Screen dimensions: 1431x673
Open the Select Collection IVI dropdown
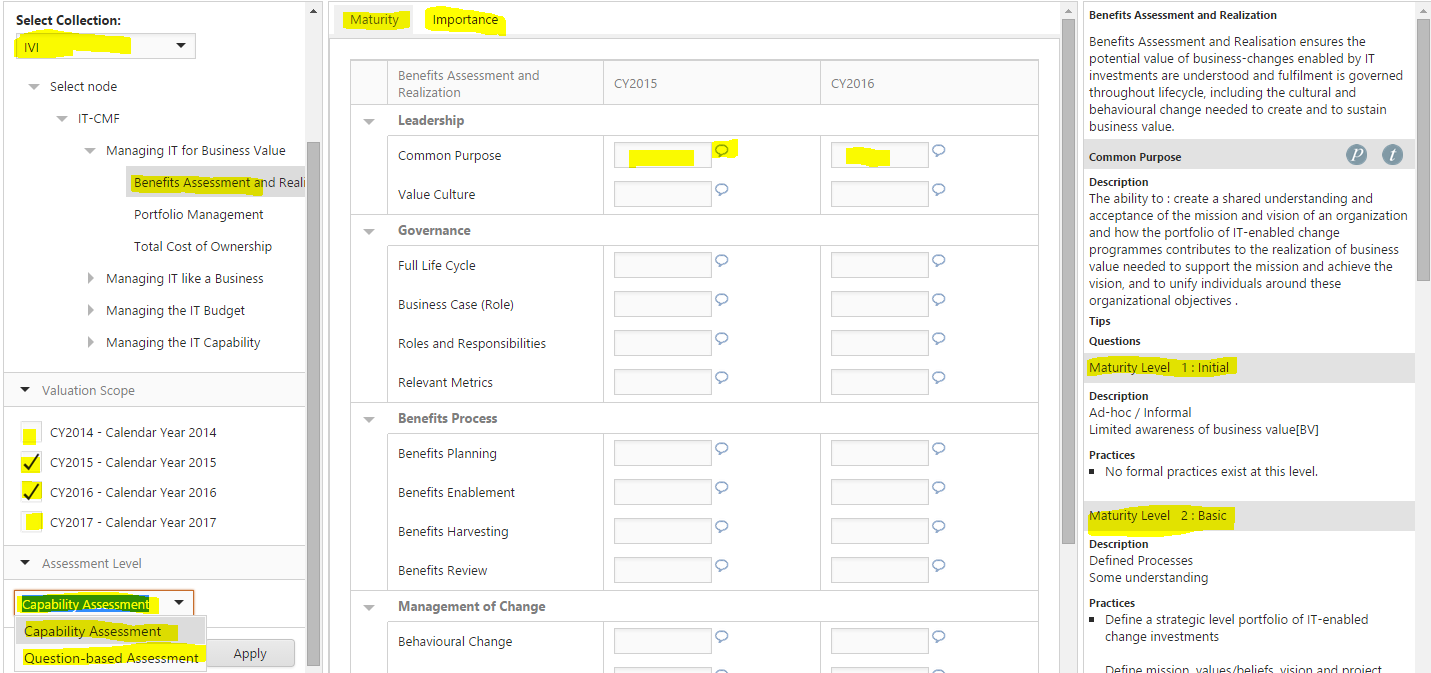(105, 46)
